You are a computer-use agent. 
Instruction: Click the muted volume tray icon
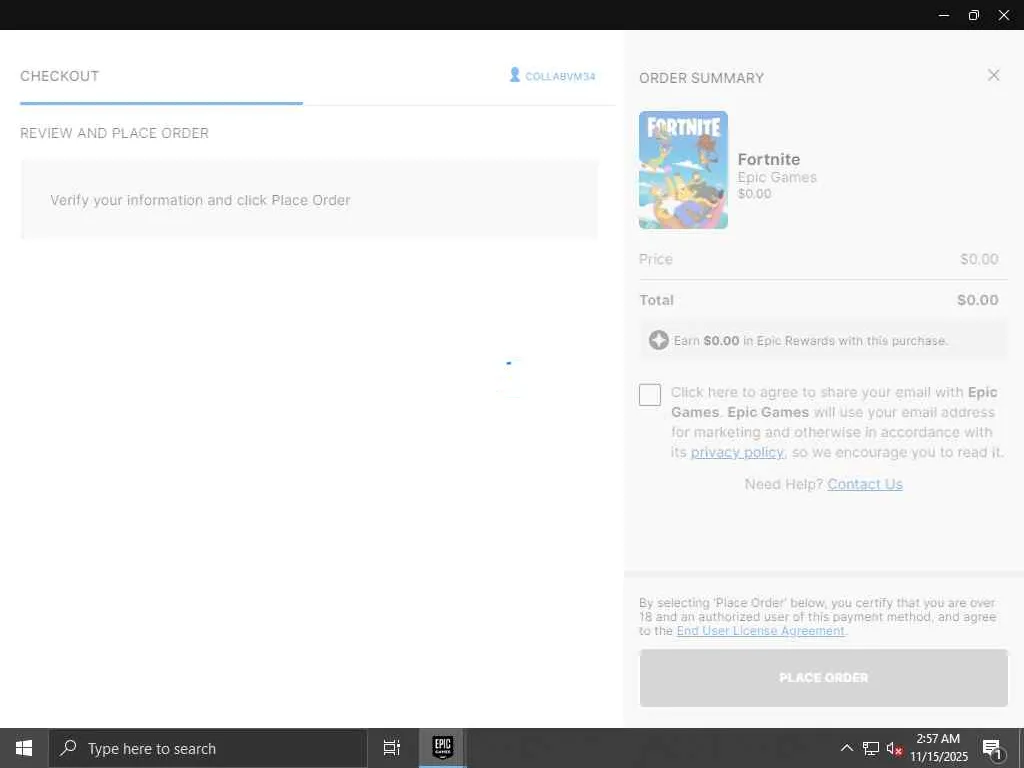894,748
